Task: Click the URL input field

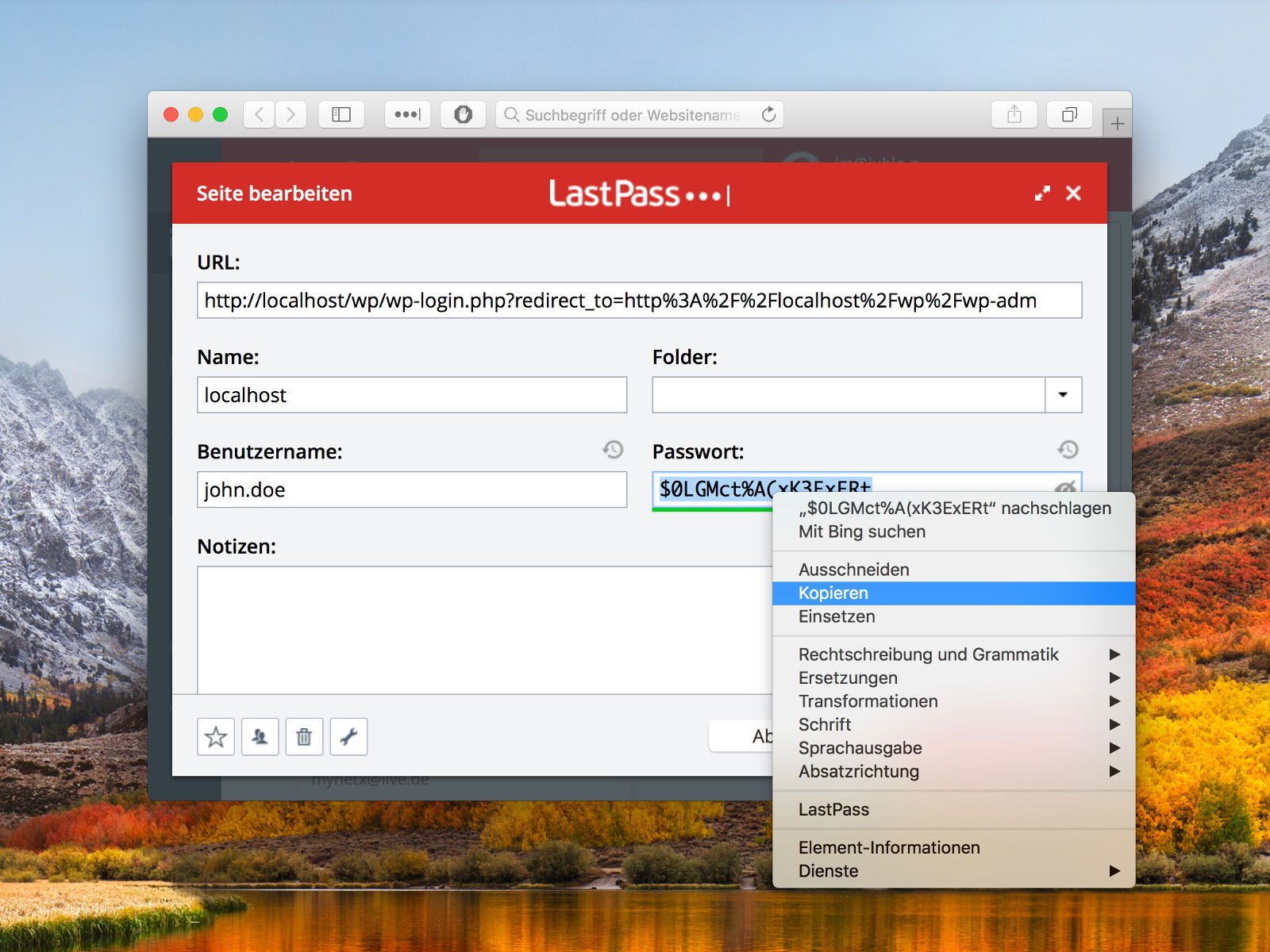Action: 639,300
